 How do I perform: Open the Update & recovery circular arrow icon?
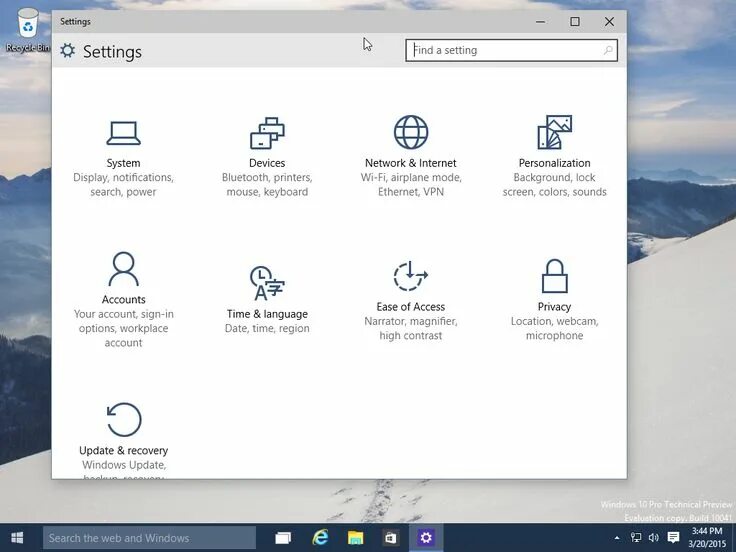124,420
